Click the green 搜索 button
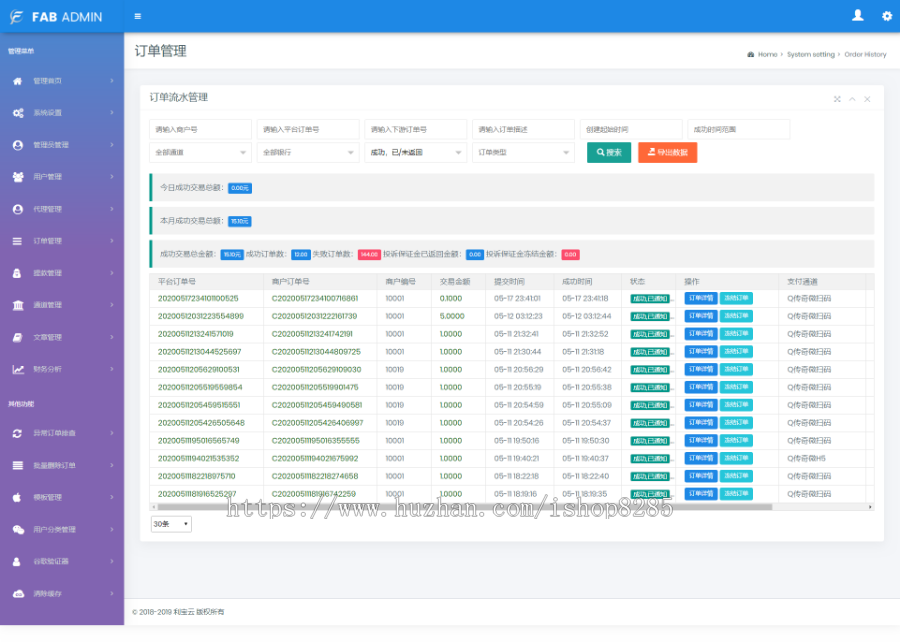Screen dimensions: 900x642 pos(608,153)
